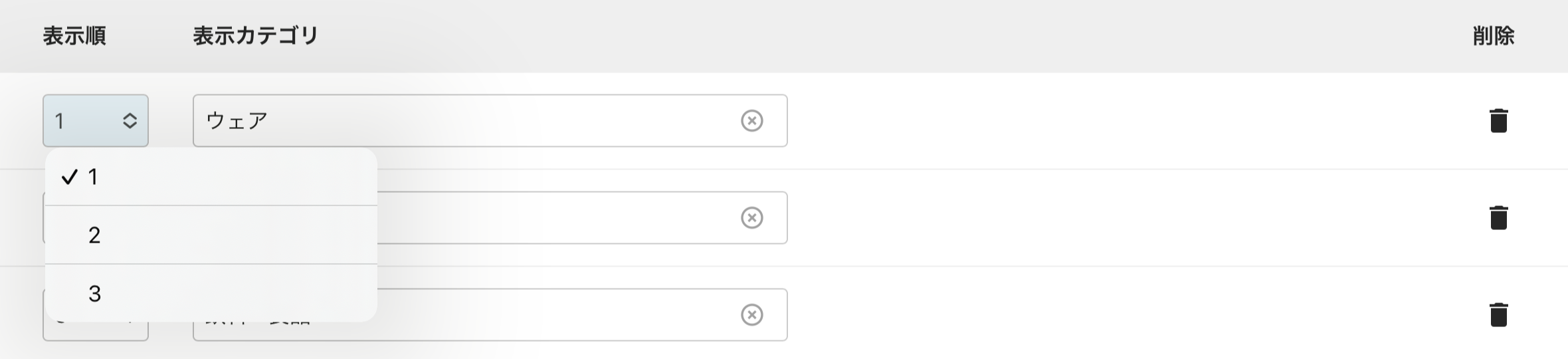Clear the ウェア category field
Image resolution: width=1568 pixels, height=359 pixels.
coord(751,121)
